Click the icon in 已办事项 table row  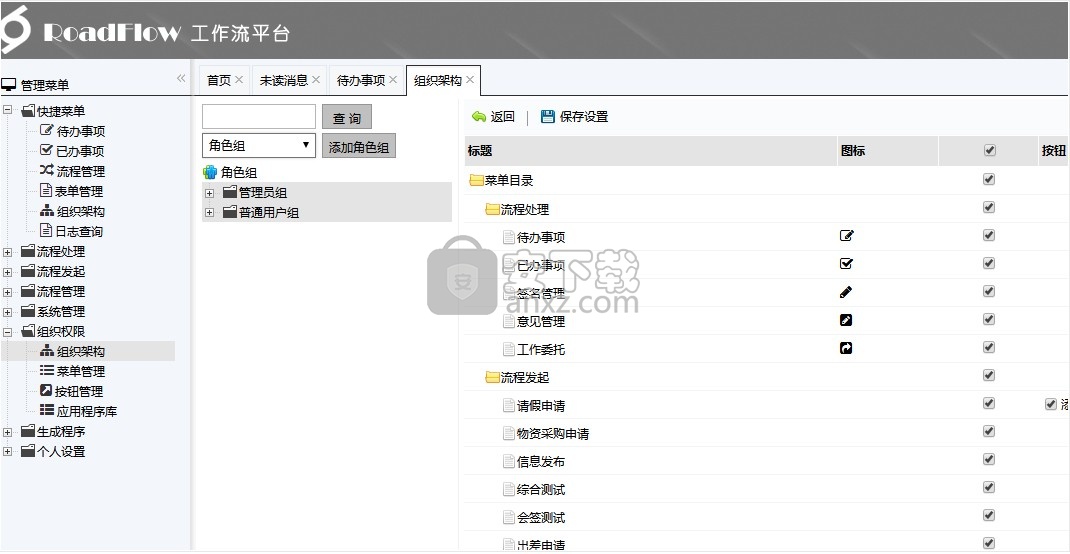pyautogui.click(x=846, y=264)
